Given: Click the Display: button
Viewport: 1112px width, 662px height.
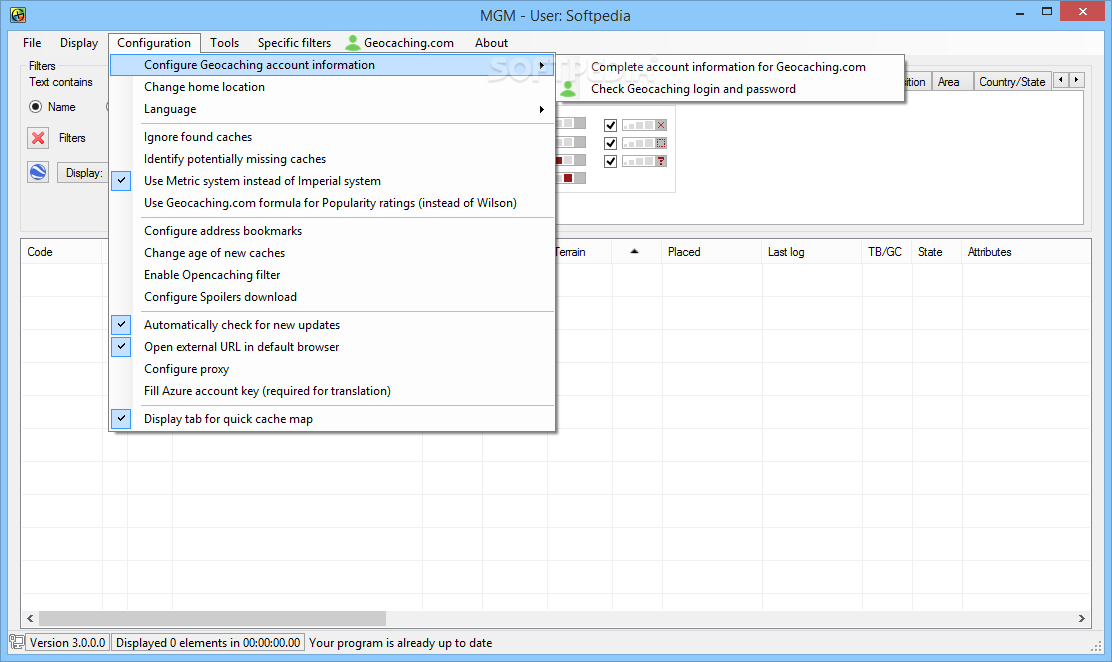Looking at the screenshot, I should 84,172.
